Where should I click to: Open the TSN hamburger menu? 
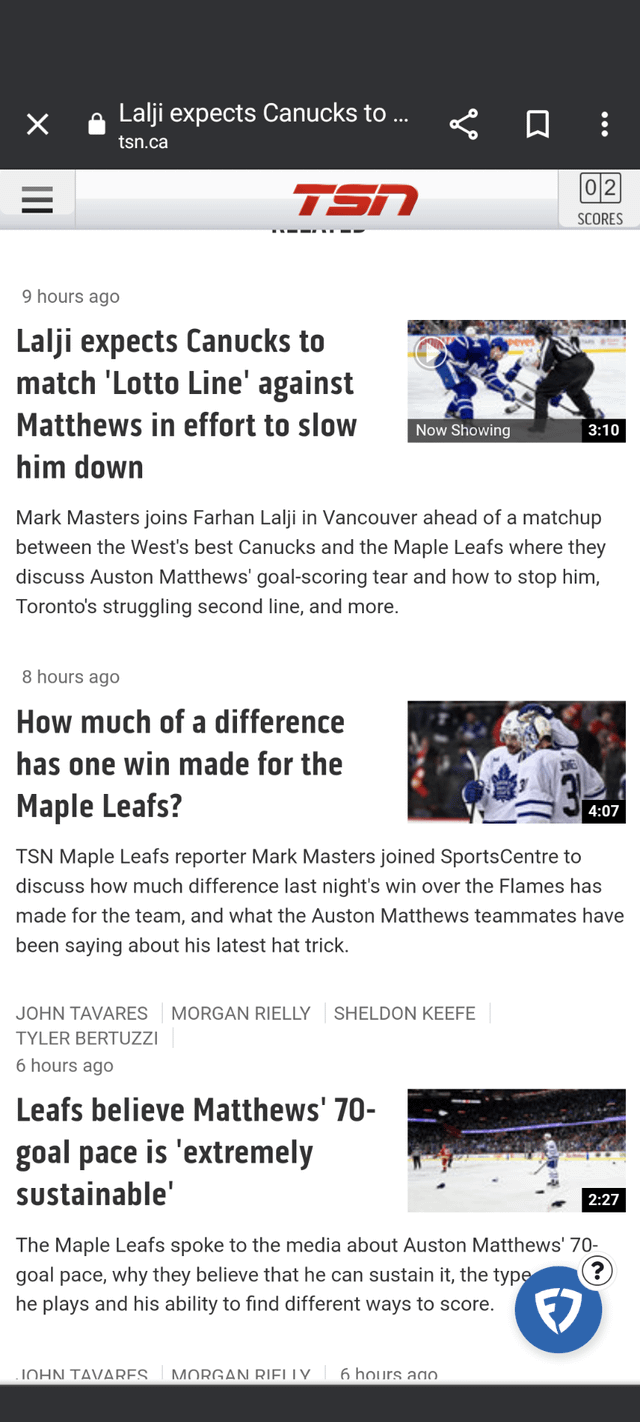[x=37, y=200]
